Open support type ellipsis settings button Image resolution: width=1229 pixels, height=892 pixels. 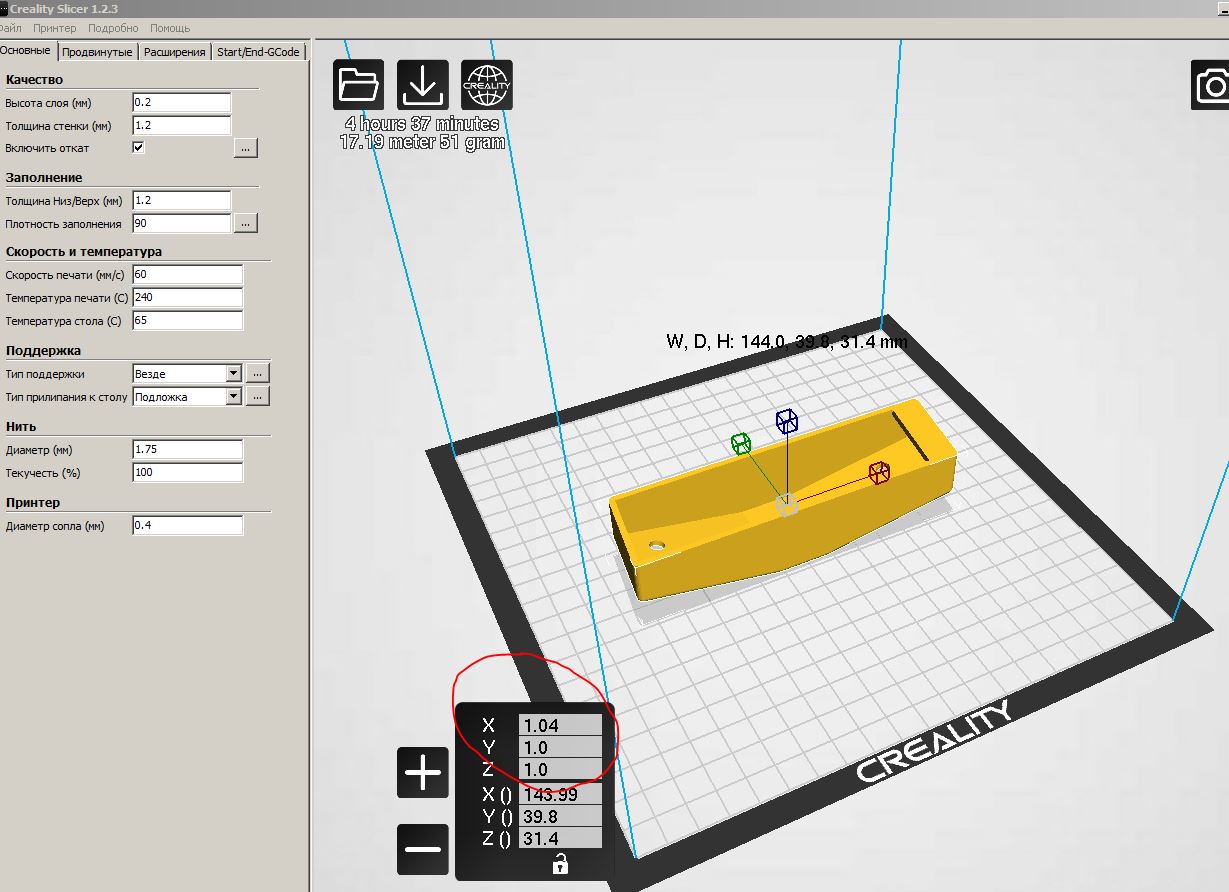click(x=257, y=373)
